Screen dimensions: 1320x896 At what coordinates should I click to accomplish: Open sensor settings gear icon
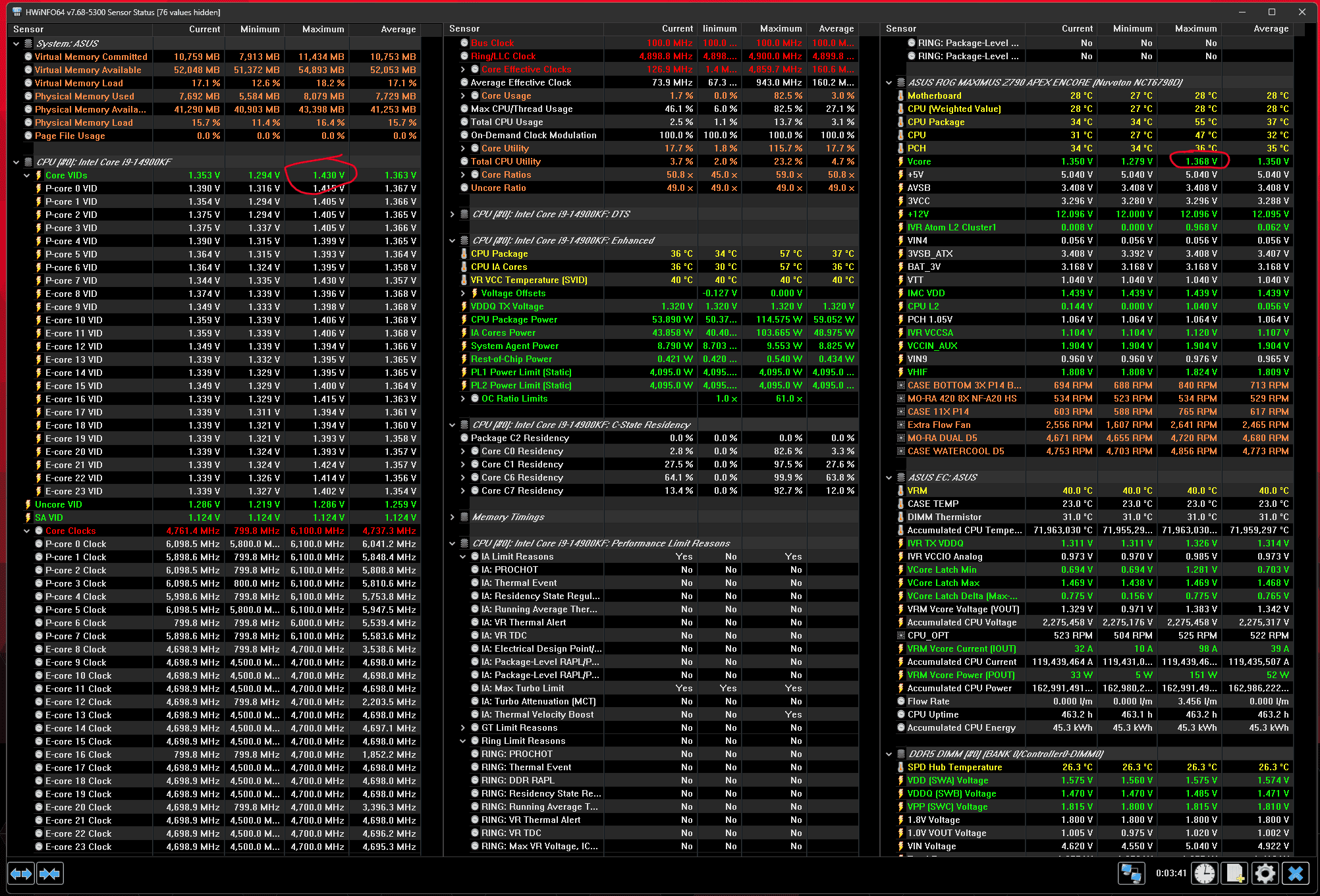click(x=1265, y=874)
